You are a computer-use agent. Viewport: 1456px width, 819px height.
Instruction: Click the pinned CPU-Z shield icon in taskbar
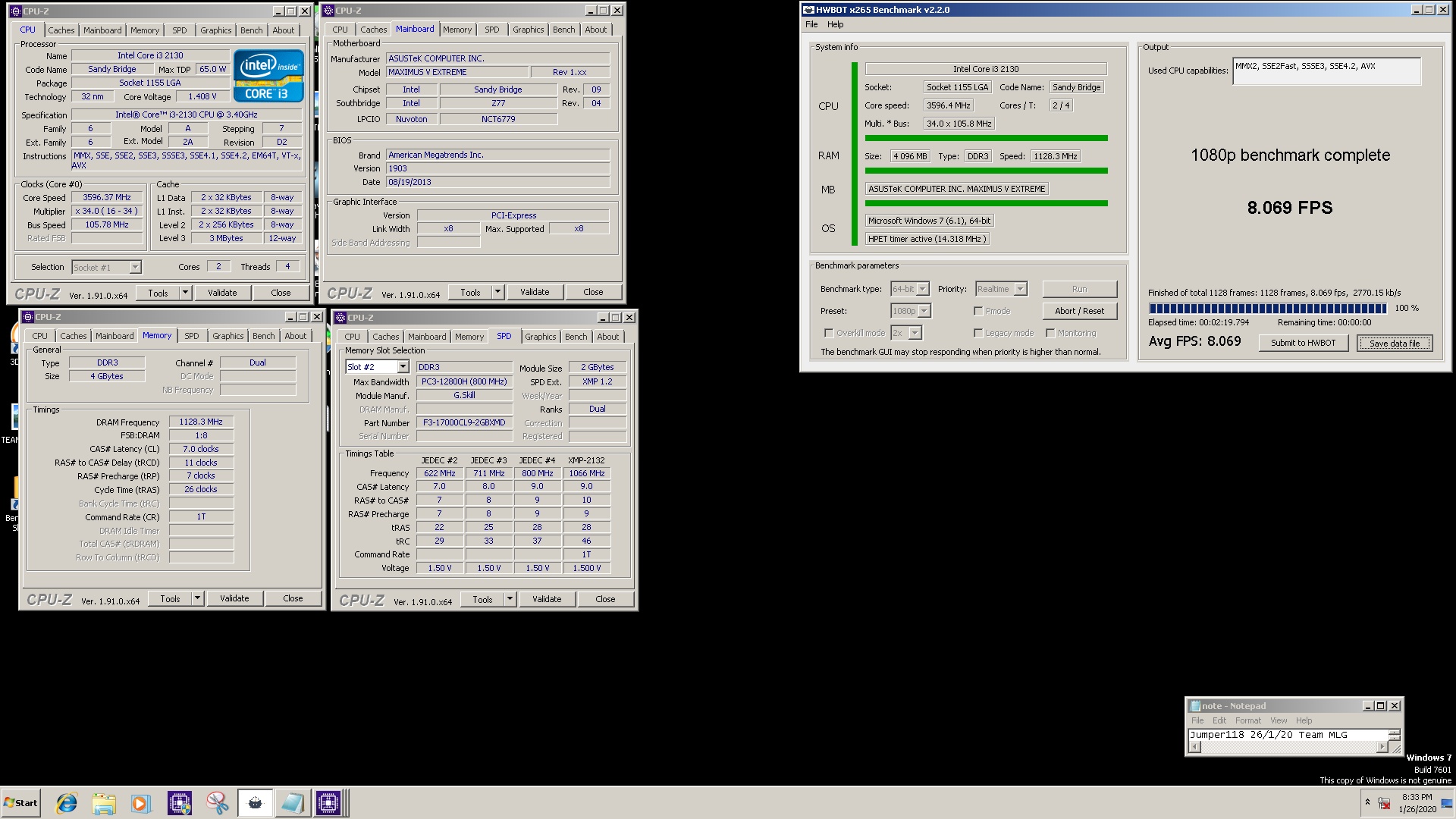[x=180, y=803]
